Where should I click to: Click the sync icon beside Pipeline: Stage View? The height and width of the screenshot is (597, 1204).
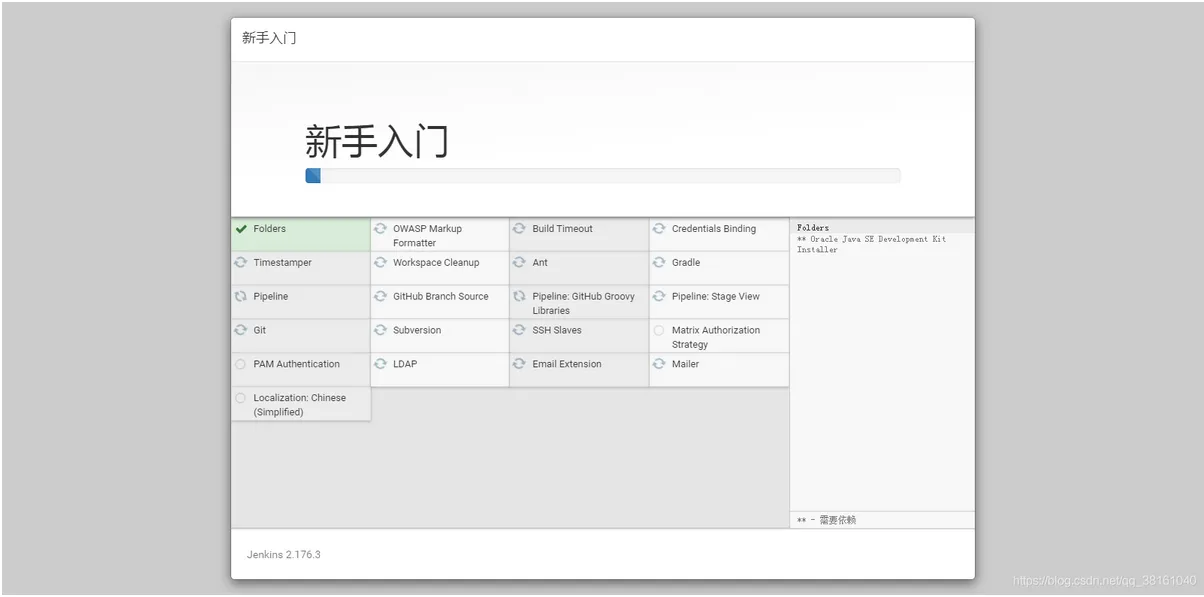tap(659, 297)
